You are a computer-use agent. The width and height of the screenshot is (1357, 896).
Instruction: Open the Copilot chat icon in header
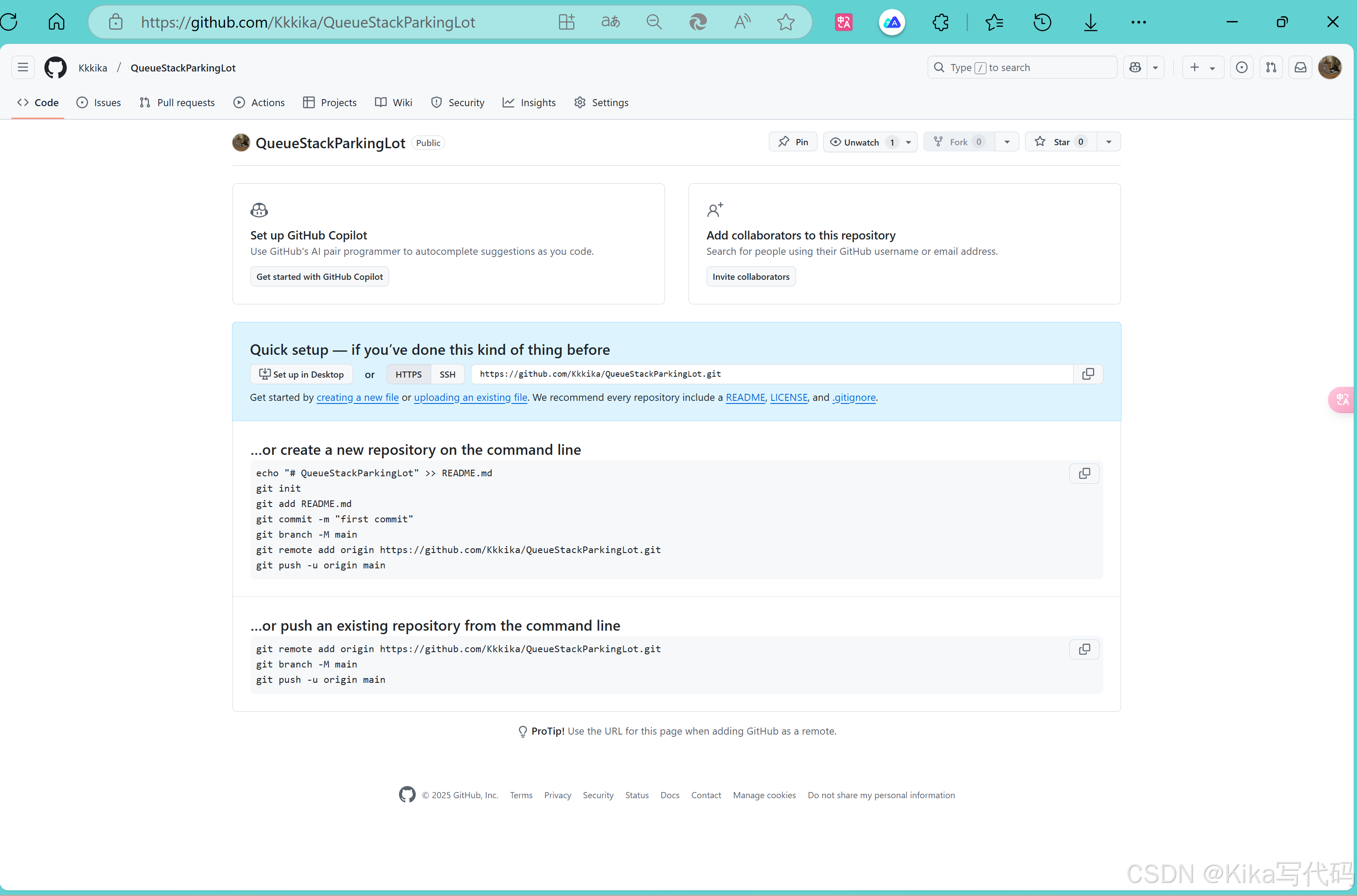pos(1136,68)
